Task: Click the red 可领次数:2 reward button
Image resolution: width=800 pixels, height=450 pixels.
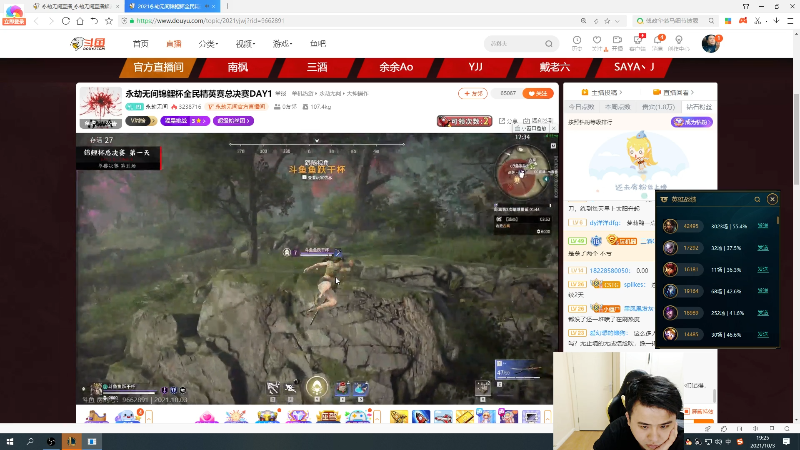Action: (464, 121)
